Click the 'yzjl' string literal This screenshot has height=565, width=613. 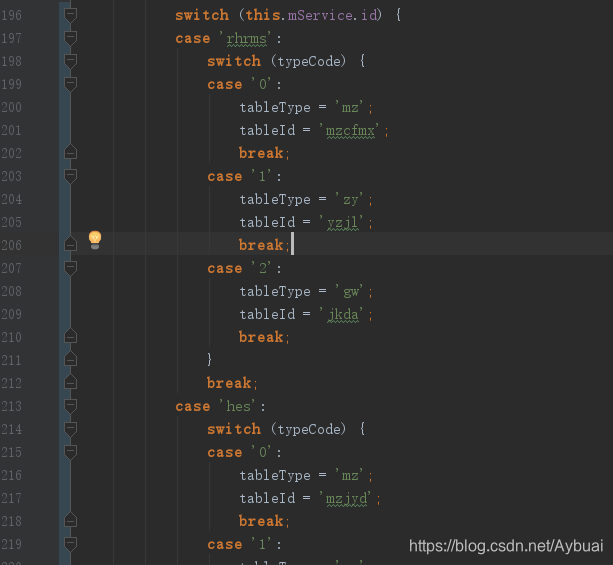[342, 223]
